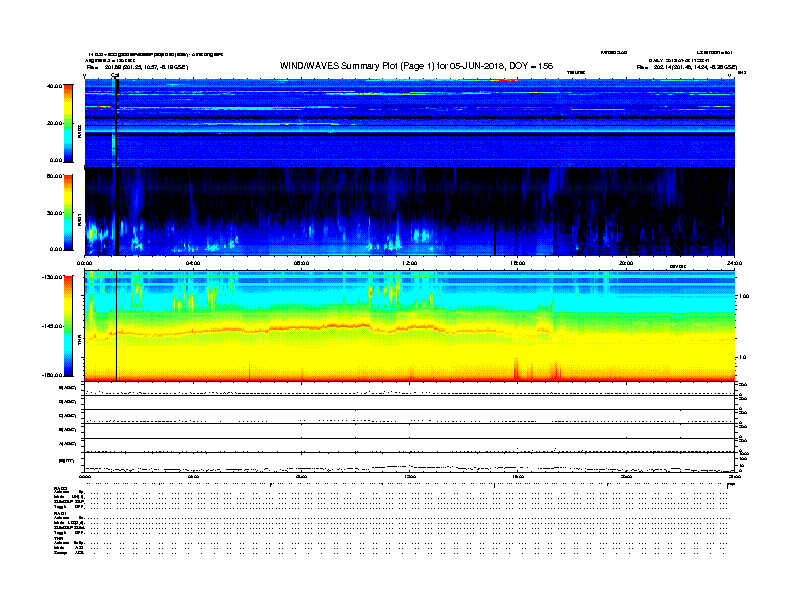Select the 20.00 label on RAD2 colorbar
The height and width of the screenshot is (612, 792).
point(54,123)
